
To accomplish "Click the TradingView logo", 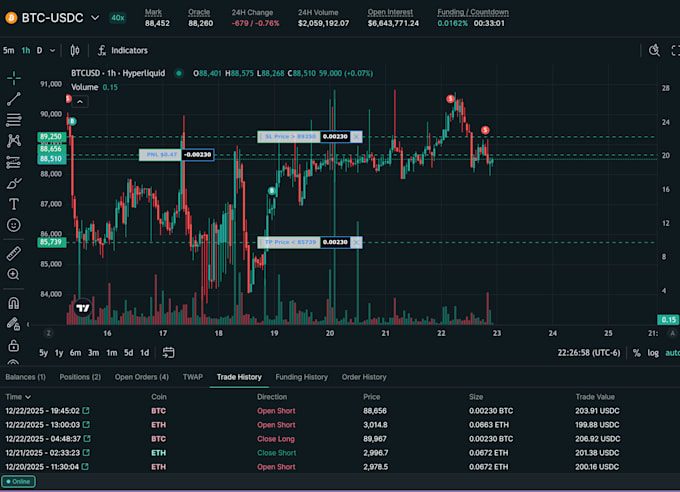I will (x=83, y=308).
